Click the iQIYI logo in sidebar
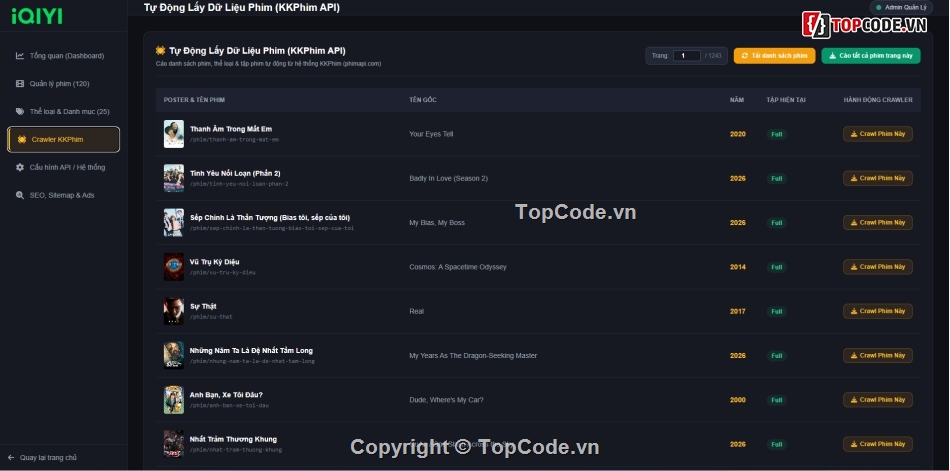This screenshot has width=950, height=471. (x=36, y=16)
